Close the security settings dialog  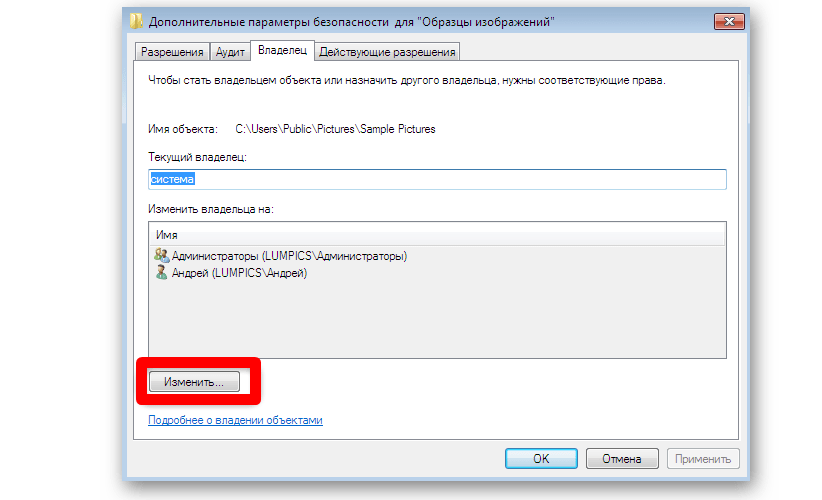coord(729,21)
